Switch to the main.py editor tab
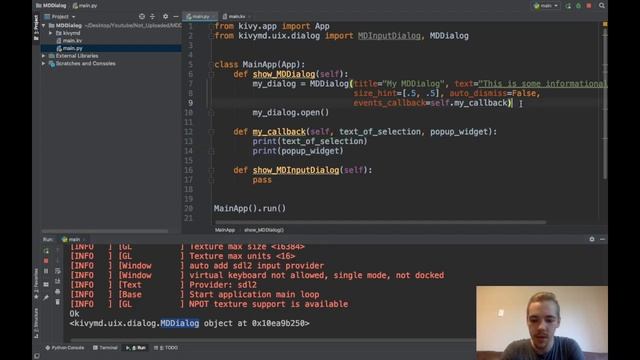This screenshot has width=640, height=360. pyautogui.click(x=200, y=16)
